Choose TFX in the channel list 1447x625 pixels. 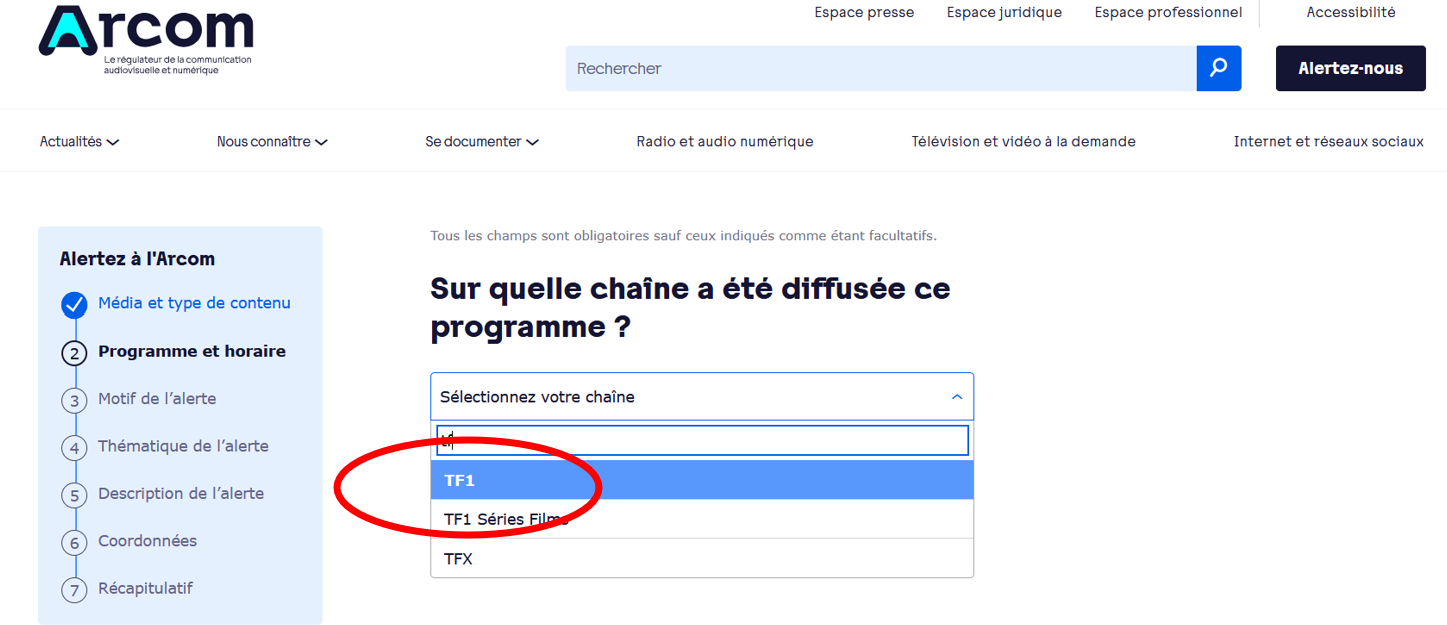(701, 559)
